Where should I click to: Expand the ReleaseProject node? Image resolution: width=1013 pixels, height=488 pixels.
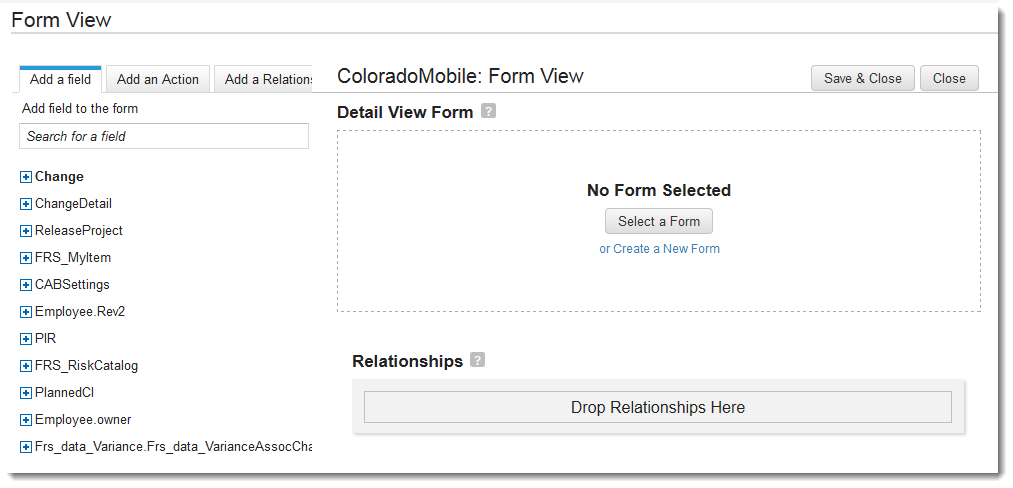pyautogui.click(x=26, y=231)
